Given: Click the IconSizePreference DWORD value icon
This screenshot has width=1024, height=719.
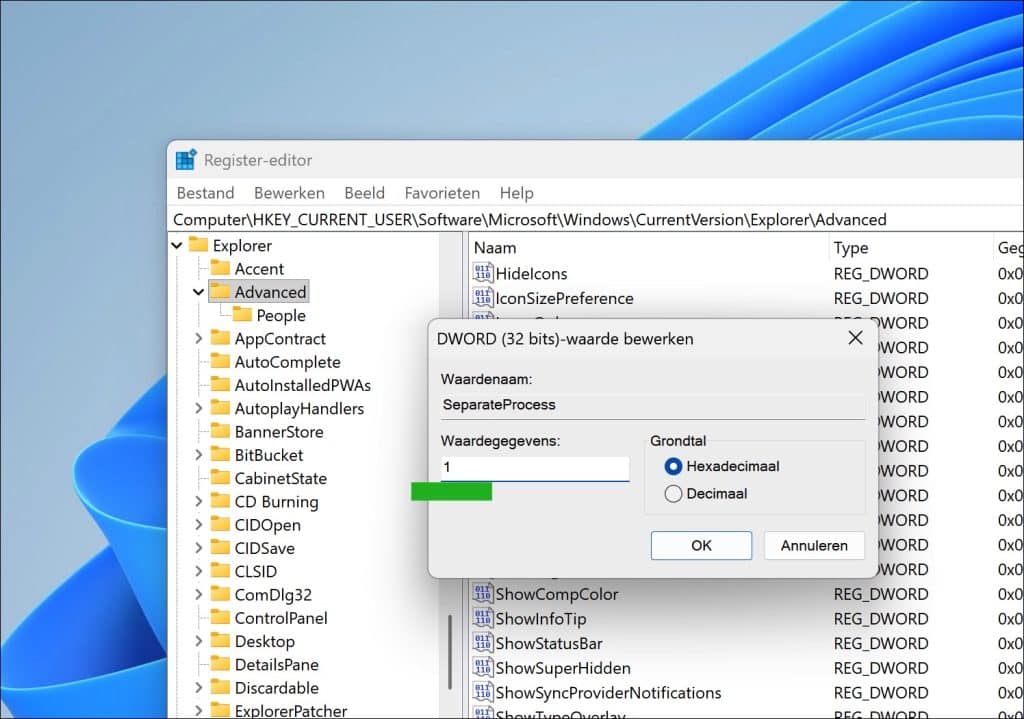Looking at the screenshot, I should tap(483, 297).
